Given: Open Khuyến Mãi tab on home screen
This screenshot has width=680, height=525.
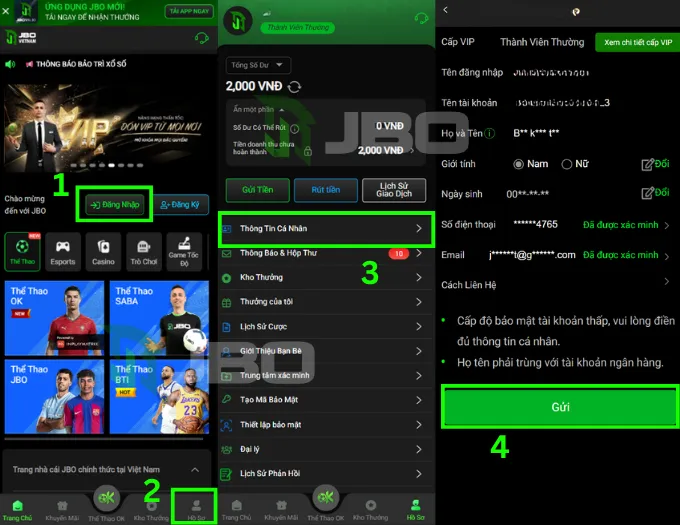Looking at the screenshot, I should (62, 510).
